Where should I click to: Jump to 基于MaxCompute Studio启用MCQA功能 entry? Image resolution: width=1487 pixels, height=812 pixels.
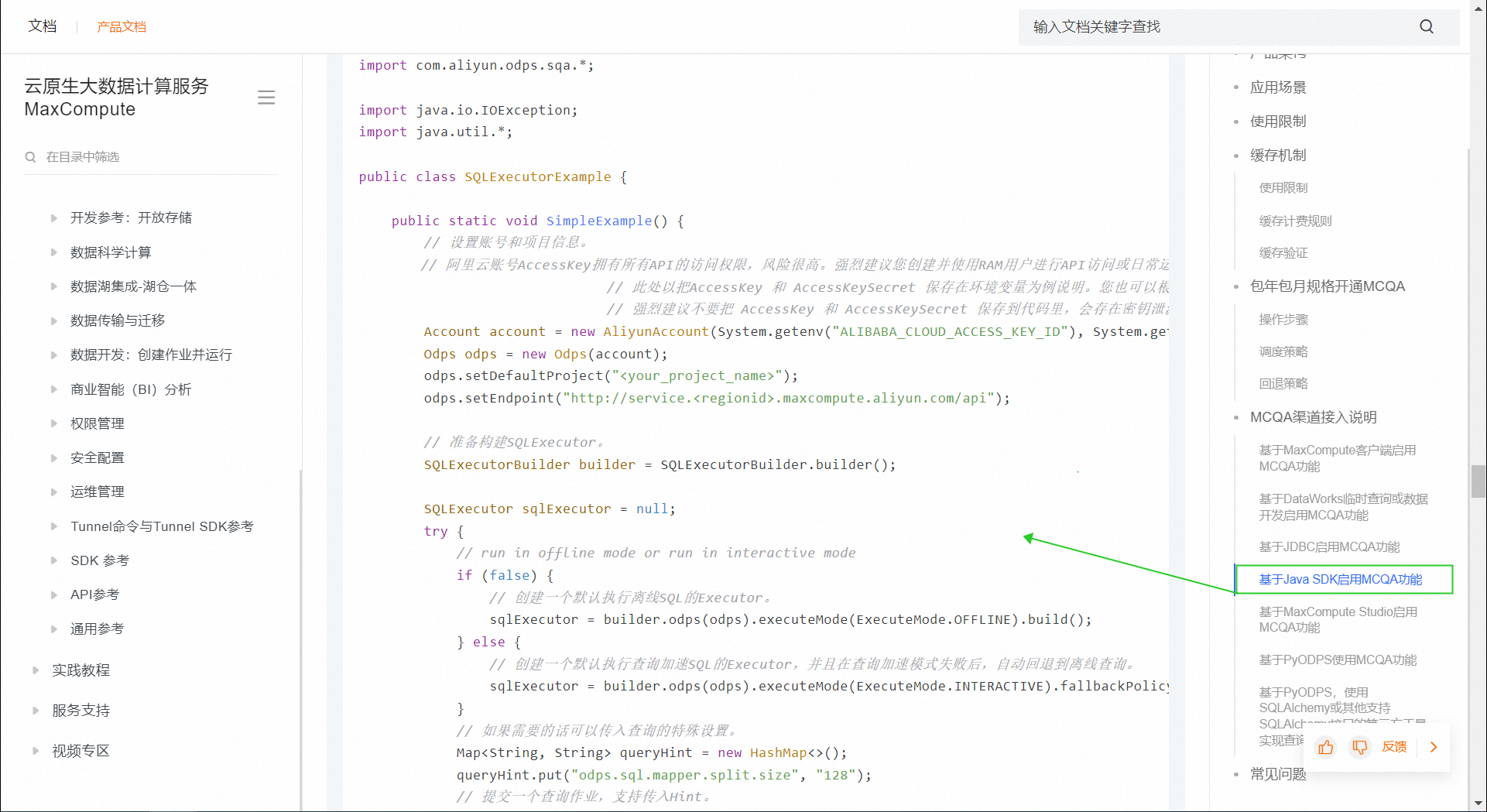1338,619
